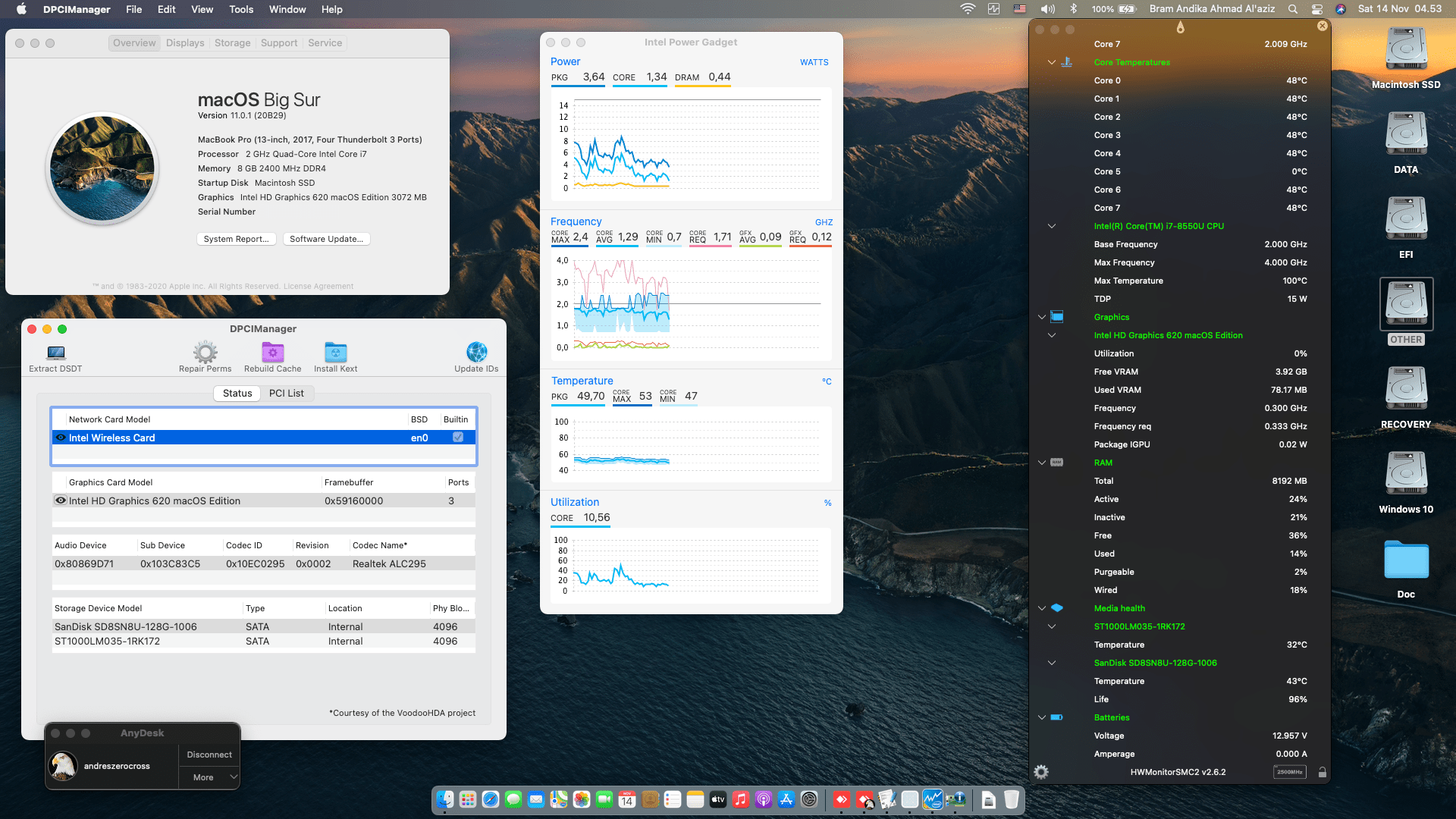Click the lock icon in HWMonitorSMC2
1456x819 pixels.
coord(1322,772)
